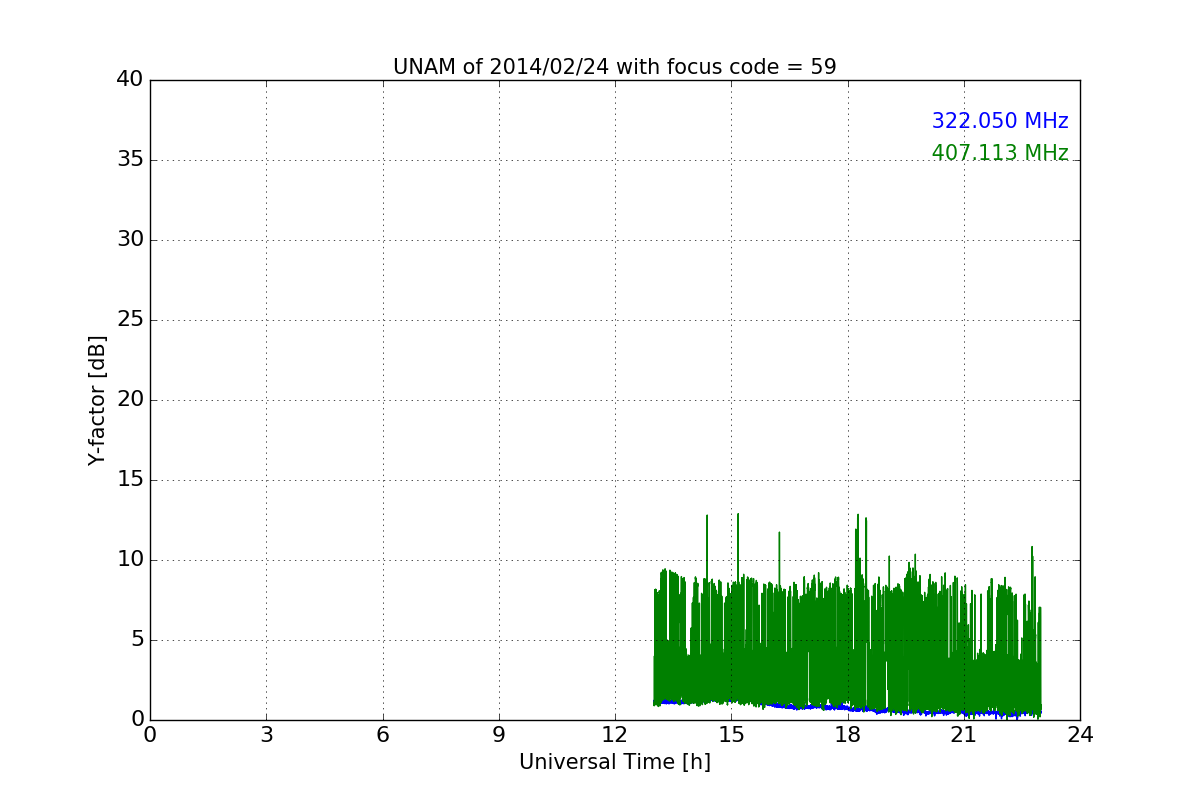Viewport: 1200px width, 800px height.
Task: Click the y-axis tick label '40'
Action: (x=130, y=80)
